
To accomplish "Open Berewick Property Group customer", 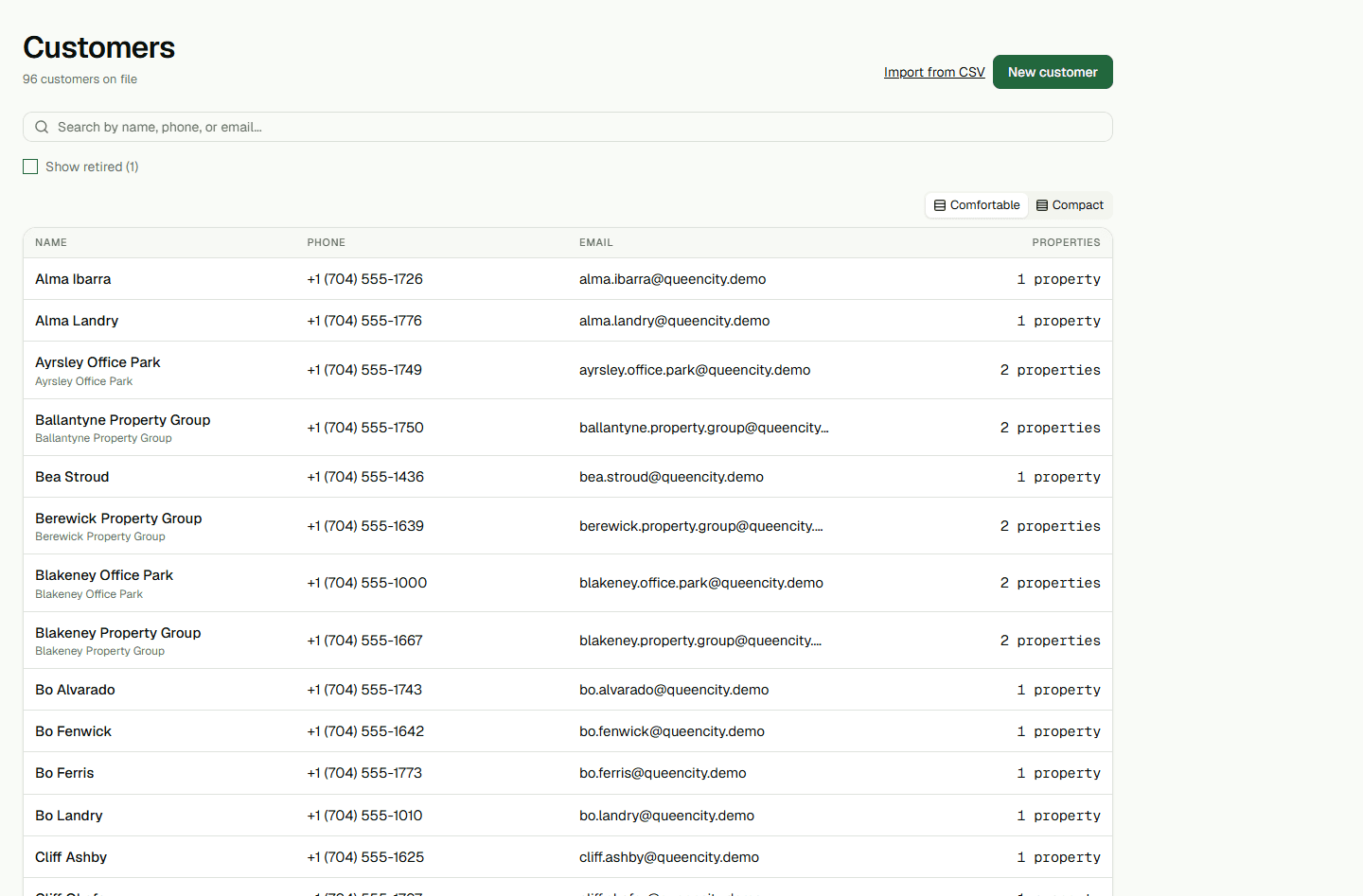I will 118,518.
